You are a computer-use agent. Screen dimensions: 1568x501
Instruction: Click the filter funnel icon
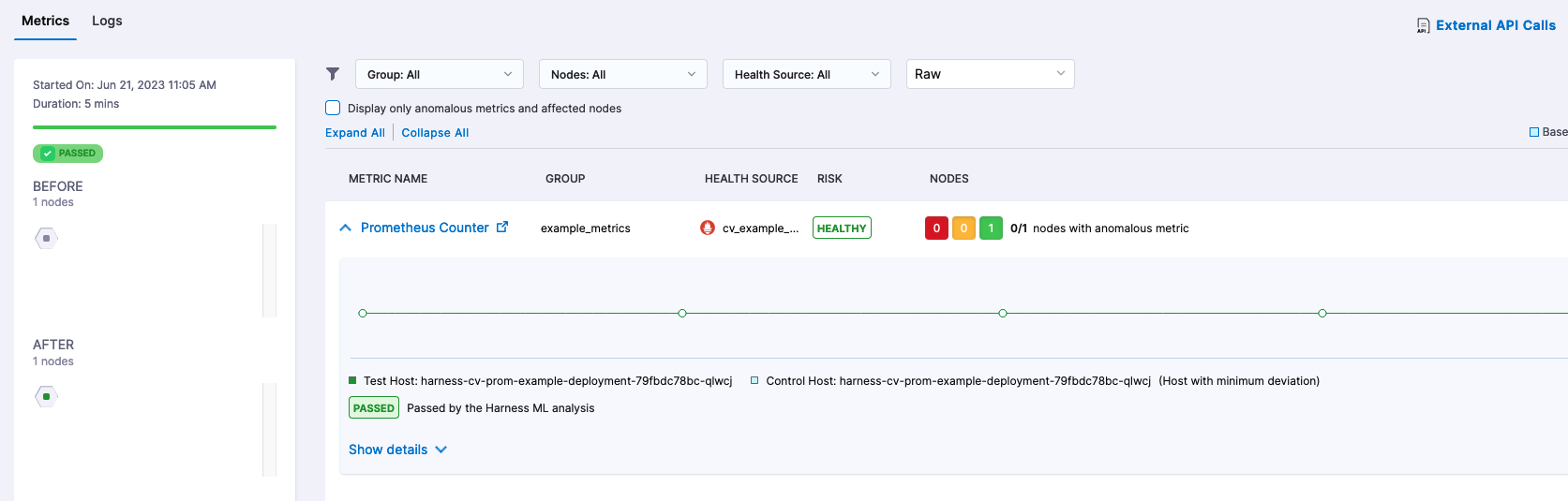(333, 74)
